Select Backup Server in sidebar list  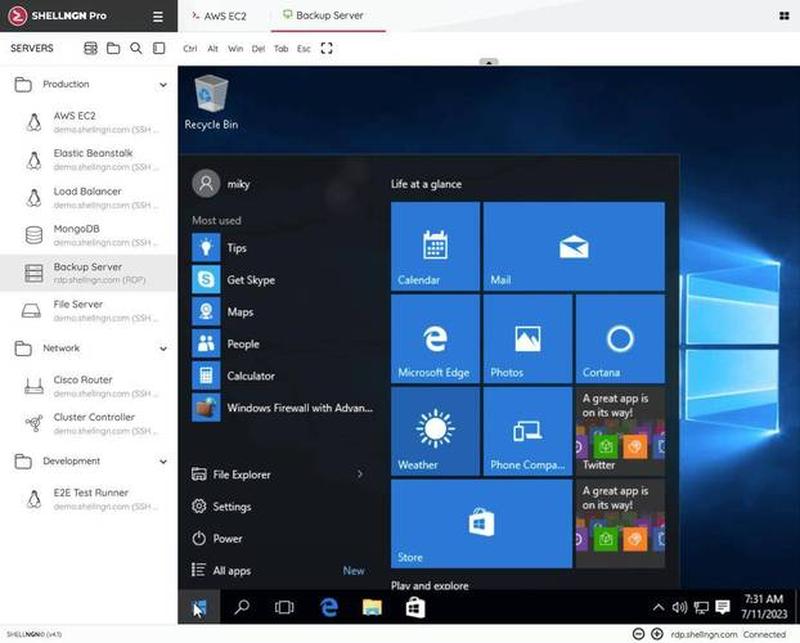coord(88,273)
